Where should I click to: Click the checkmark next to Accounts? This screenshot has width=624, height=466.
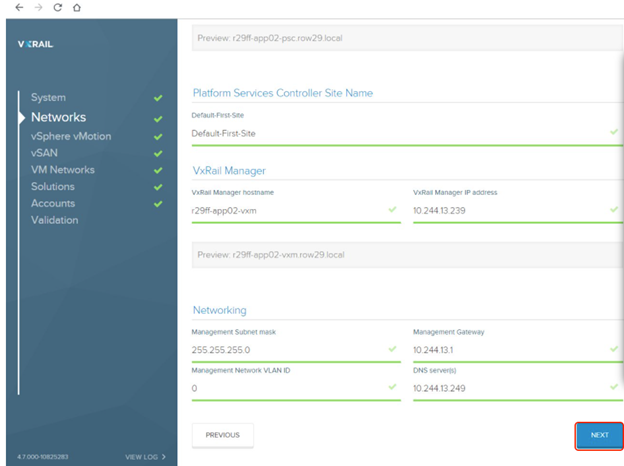[158, 204]
